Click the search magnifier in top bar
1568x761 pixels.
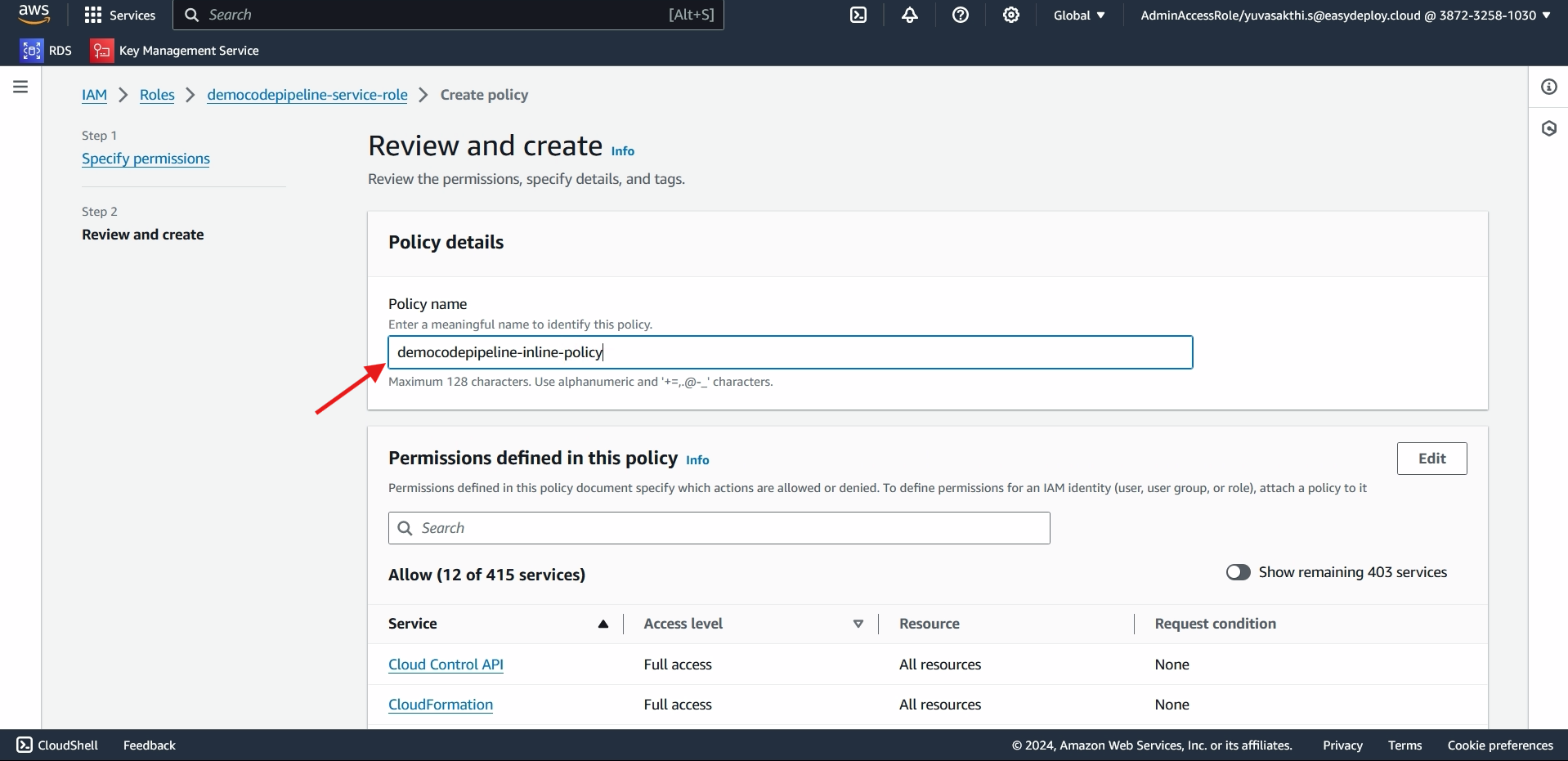click(192, 15)
